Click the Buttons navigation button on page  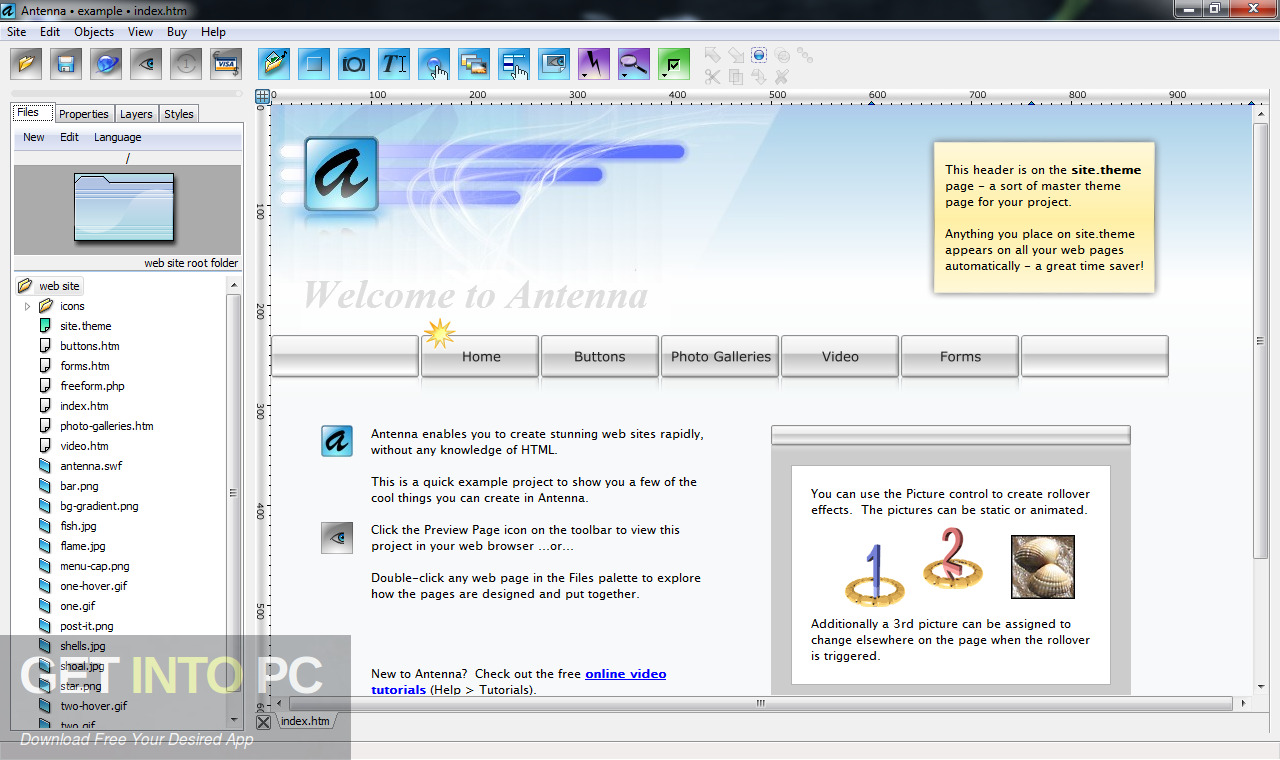(600, 356)
